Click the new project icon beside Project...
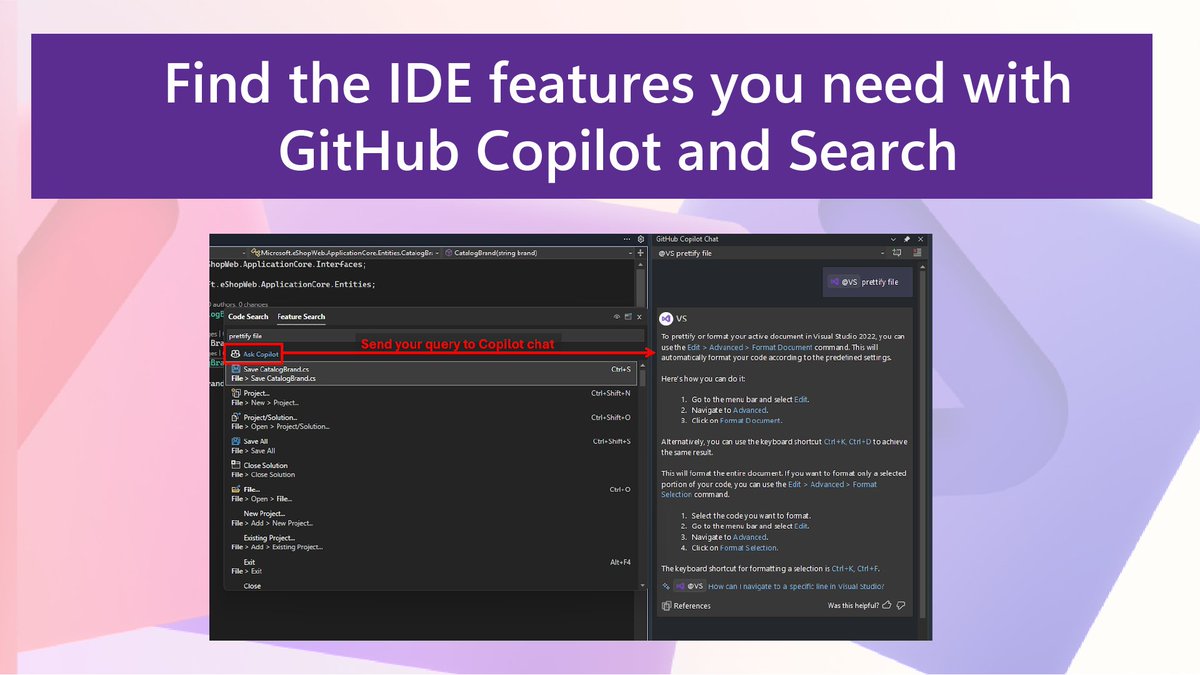1200x675 pixels. click(236, 393)
